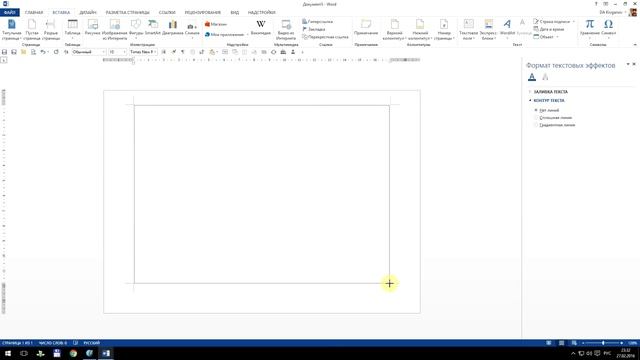Viewport: 640px width, 360px height.
Task: Switch to the РЕЦЕНЗИРОВАНИЕ review tab
Action: [203, 13]
